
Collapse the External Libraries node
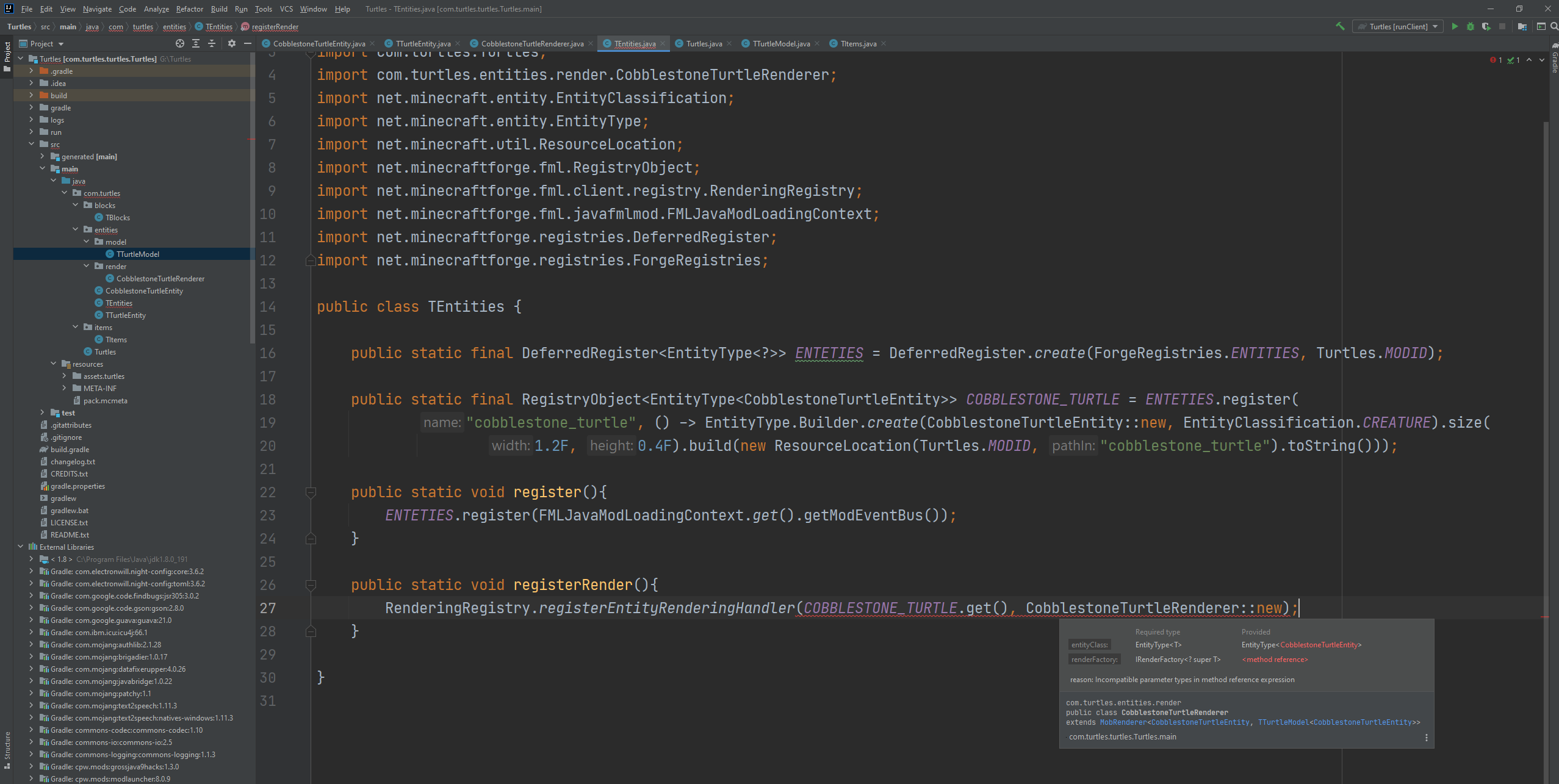point(21,547)
